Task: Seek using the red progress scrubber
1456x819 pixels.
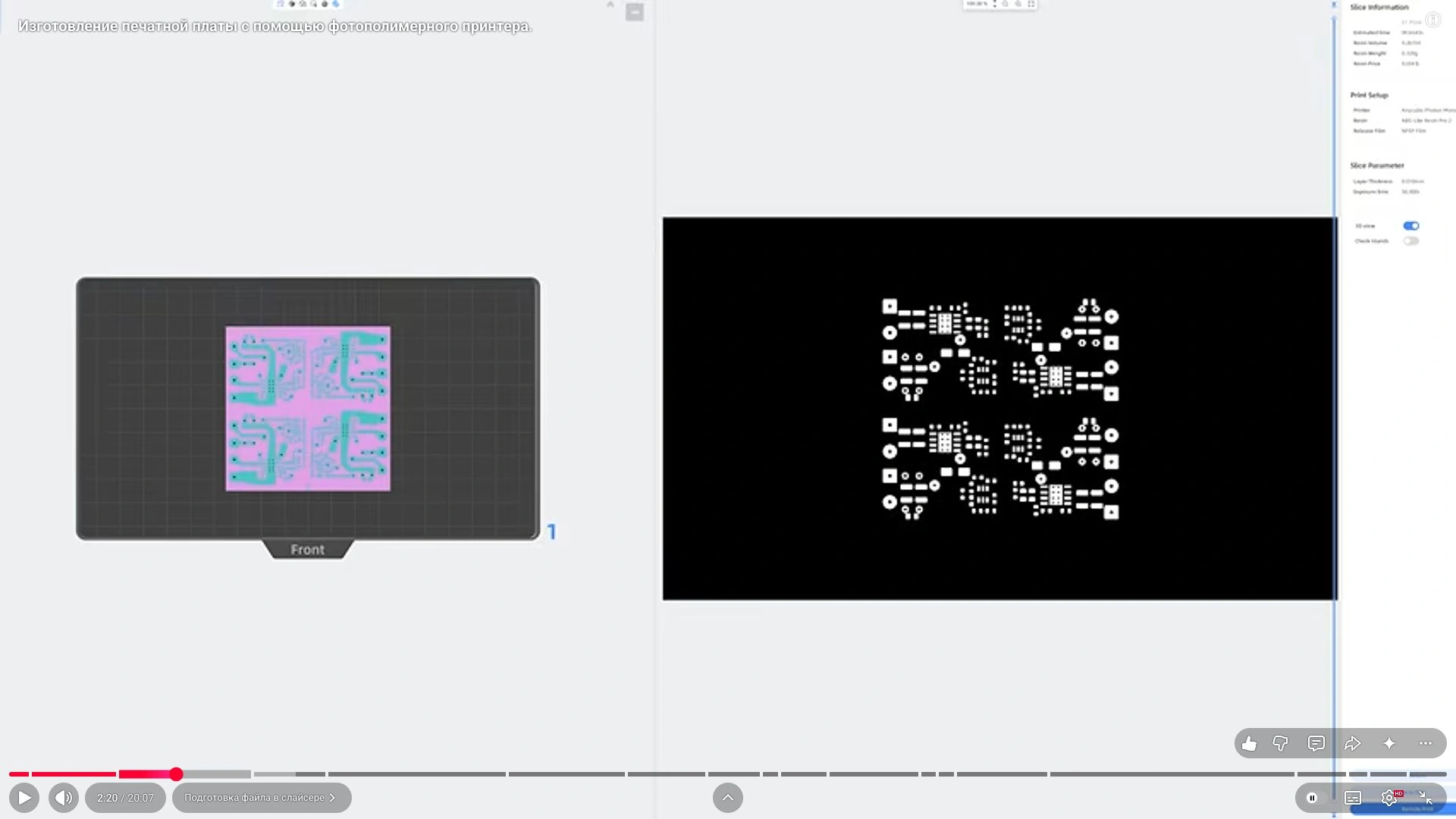Action: 176,774
